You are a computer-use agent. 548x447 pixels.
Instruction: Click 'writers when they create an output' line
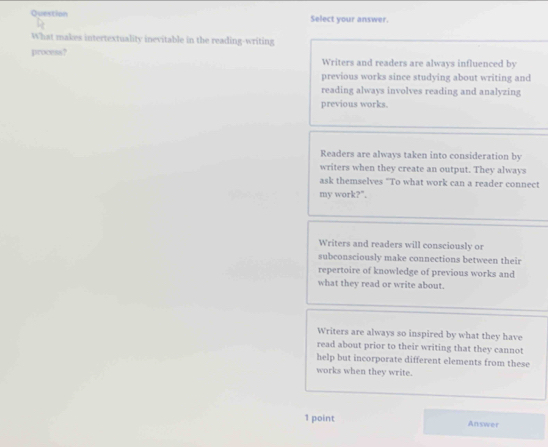pos(423,169)
